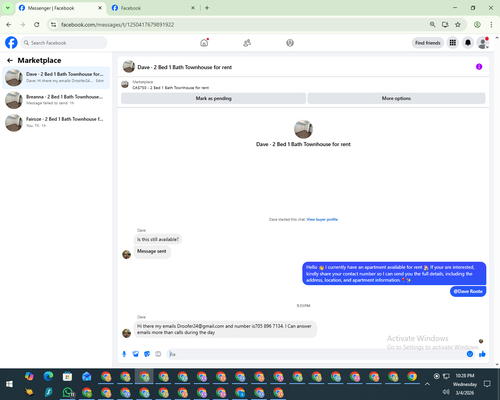Viewport: 500px width, 400px height.
Task: Click the blue 'Hello' apartment message
Action: 394,274
